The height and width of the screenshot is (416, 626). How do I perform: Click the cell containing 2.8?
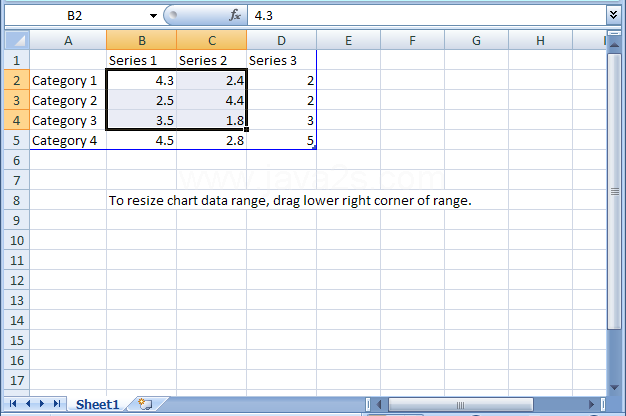[x=212, y=140]
